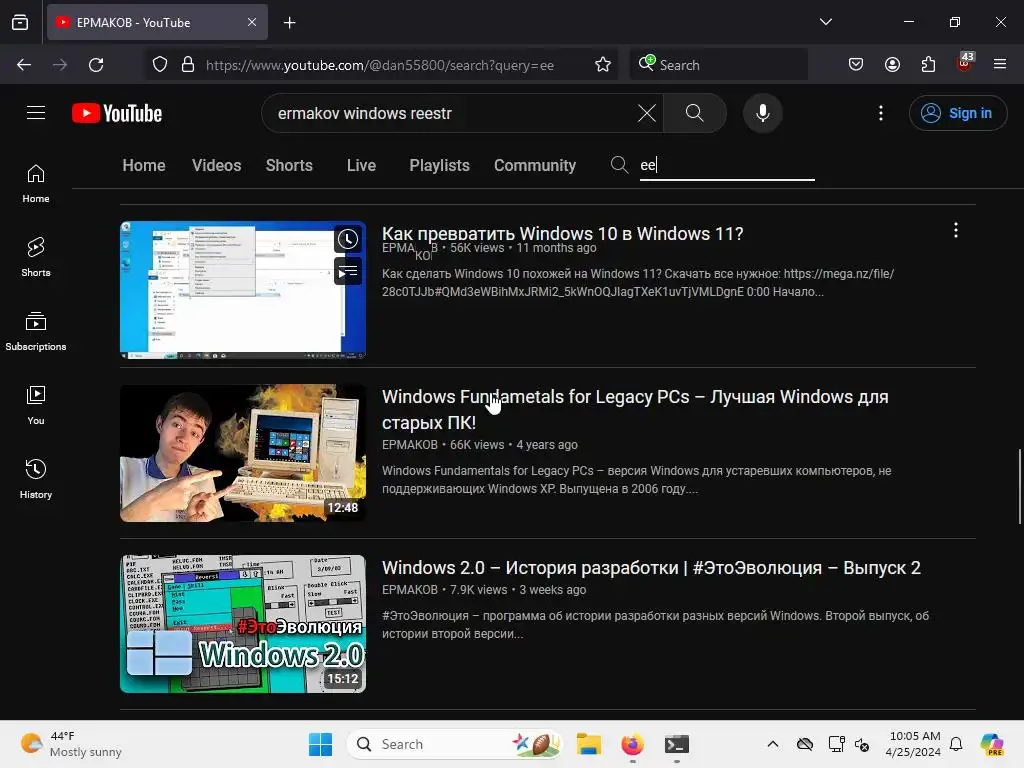The width and height of the screenshot is (1024, 768).
Task: Open You in the left sidebar
Action: click(x=36, y=405)
